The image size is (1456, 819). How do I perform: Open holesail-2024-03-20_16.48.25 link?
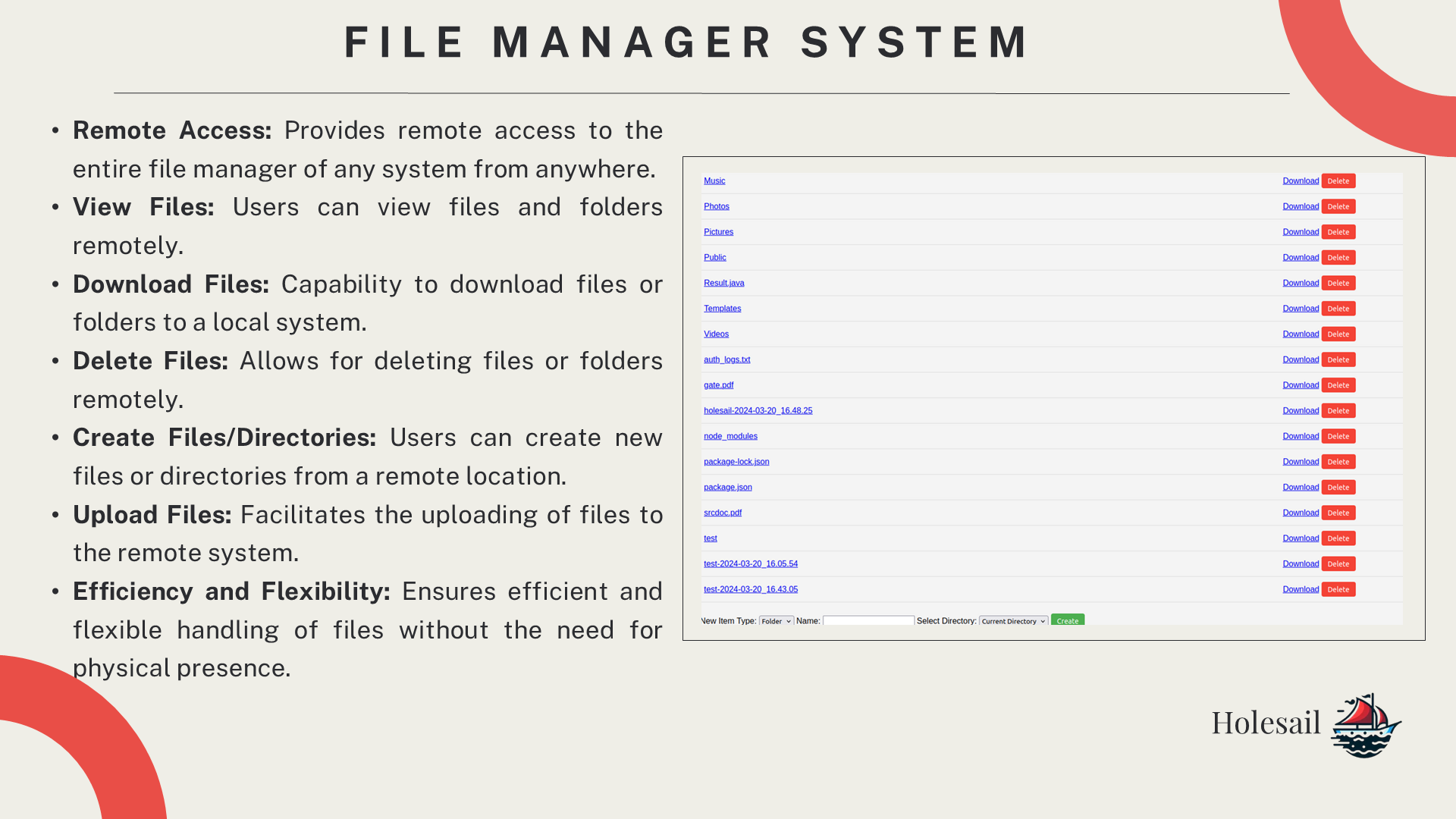point(758,411)
